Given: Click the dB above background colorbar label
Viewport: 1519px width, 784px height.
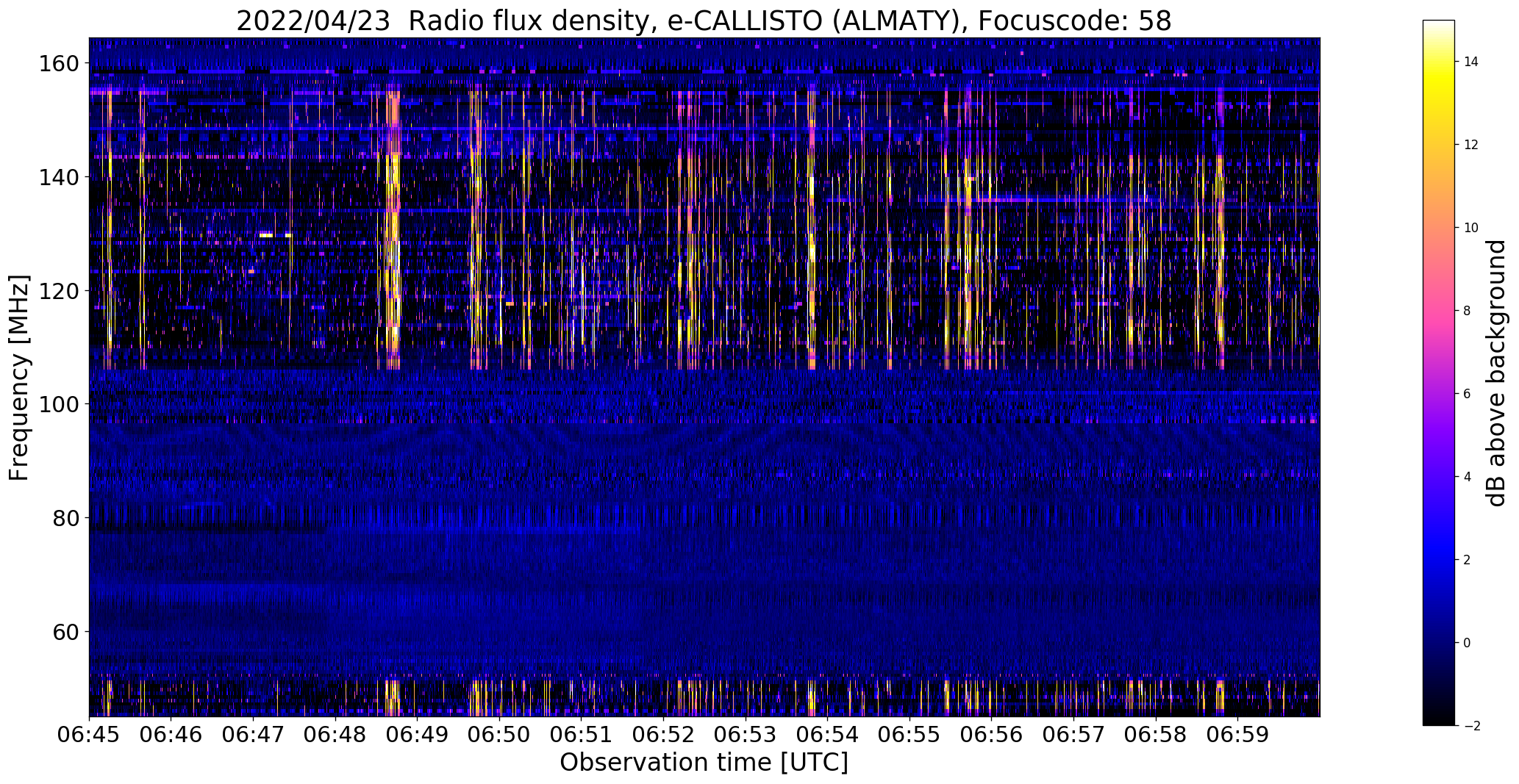Looking at the screenshot, I should [x=1495, y=373].
